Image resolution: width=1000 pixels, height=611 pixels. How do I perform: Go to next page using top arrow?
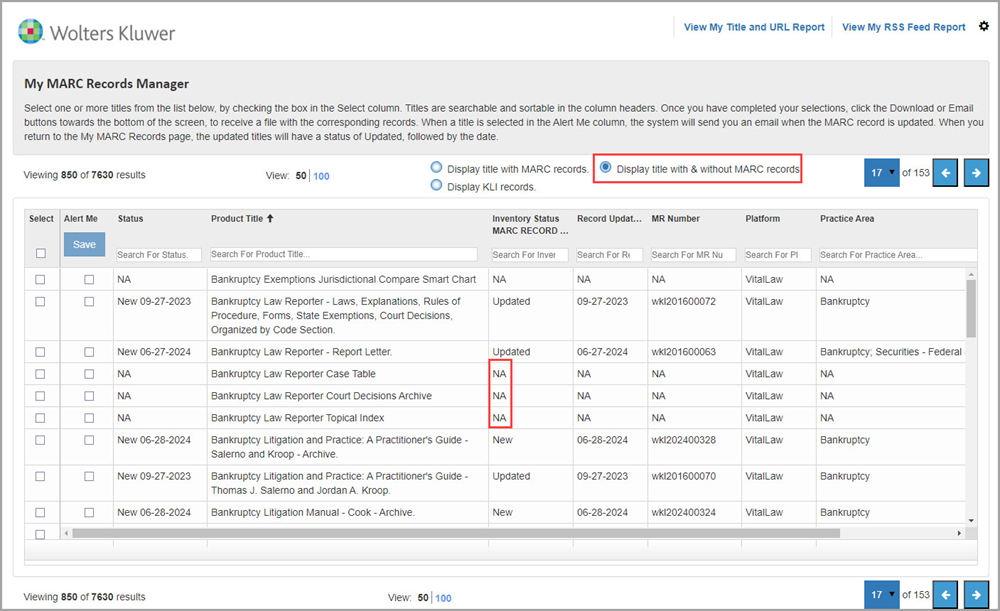pos(976,173)
